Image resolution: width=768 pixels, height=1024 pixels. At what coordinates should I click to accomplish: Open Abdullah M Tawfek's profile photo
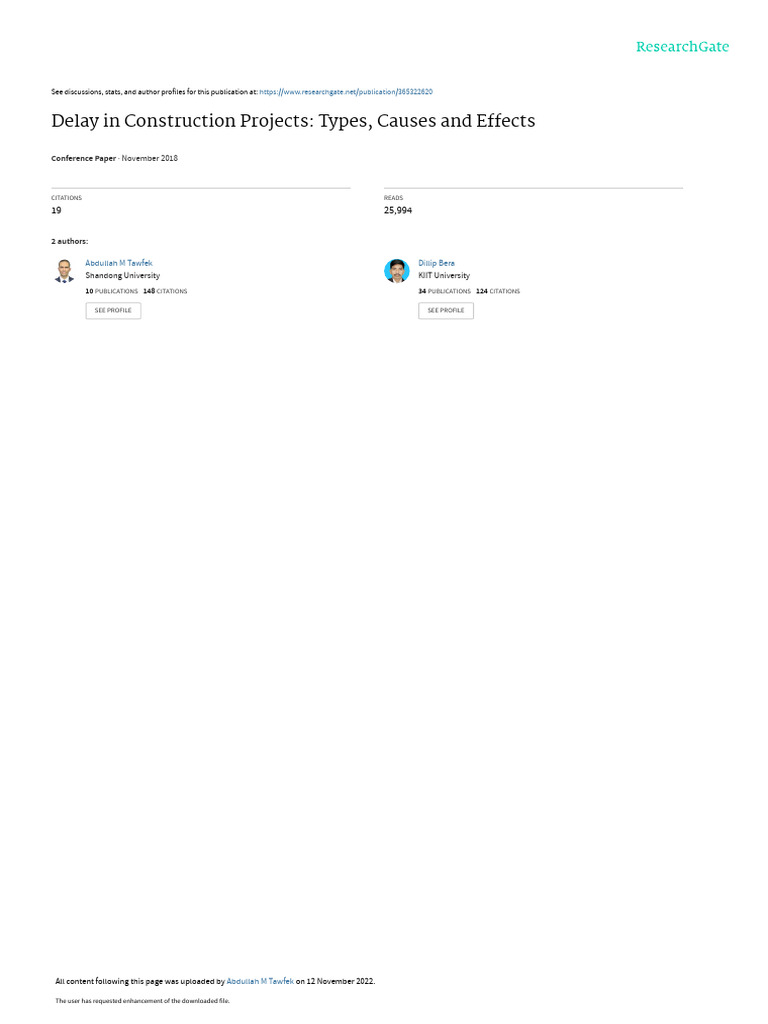click(64, 271)
